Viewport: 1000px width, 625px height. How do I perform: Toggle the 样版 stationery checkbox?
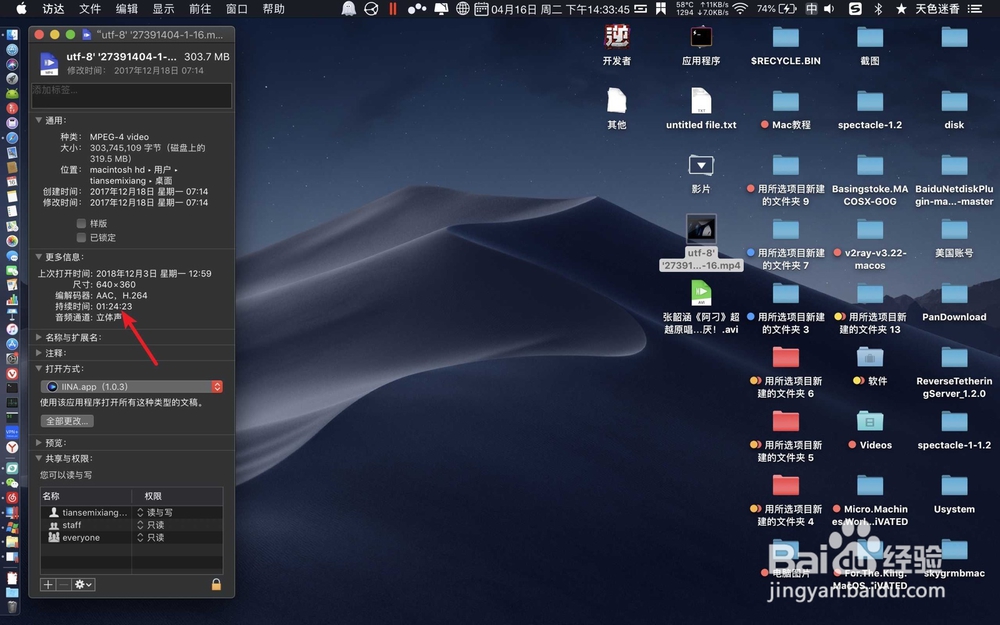(x=81, y=223)
